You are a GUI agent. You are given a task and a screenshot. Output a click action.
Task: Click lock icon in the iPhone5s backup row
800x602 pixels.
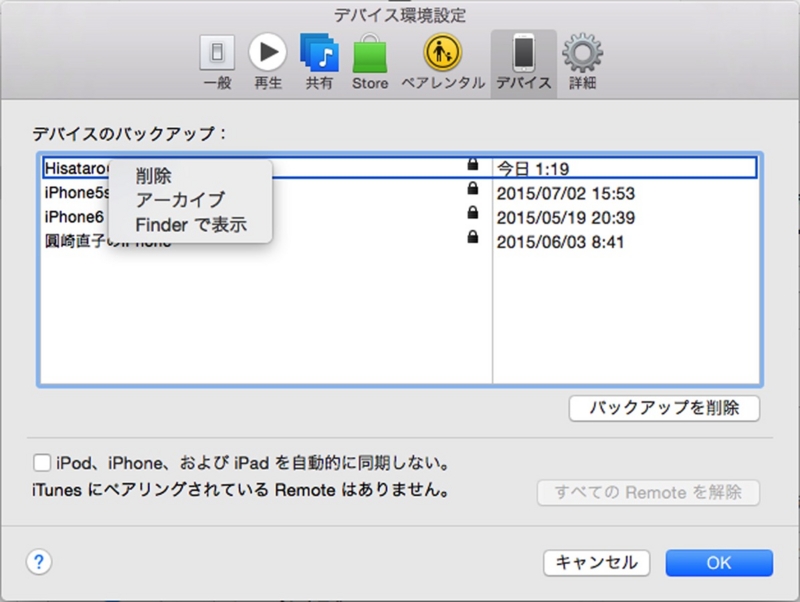tap(473, 188)
